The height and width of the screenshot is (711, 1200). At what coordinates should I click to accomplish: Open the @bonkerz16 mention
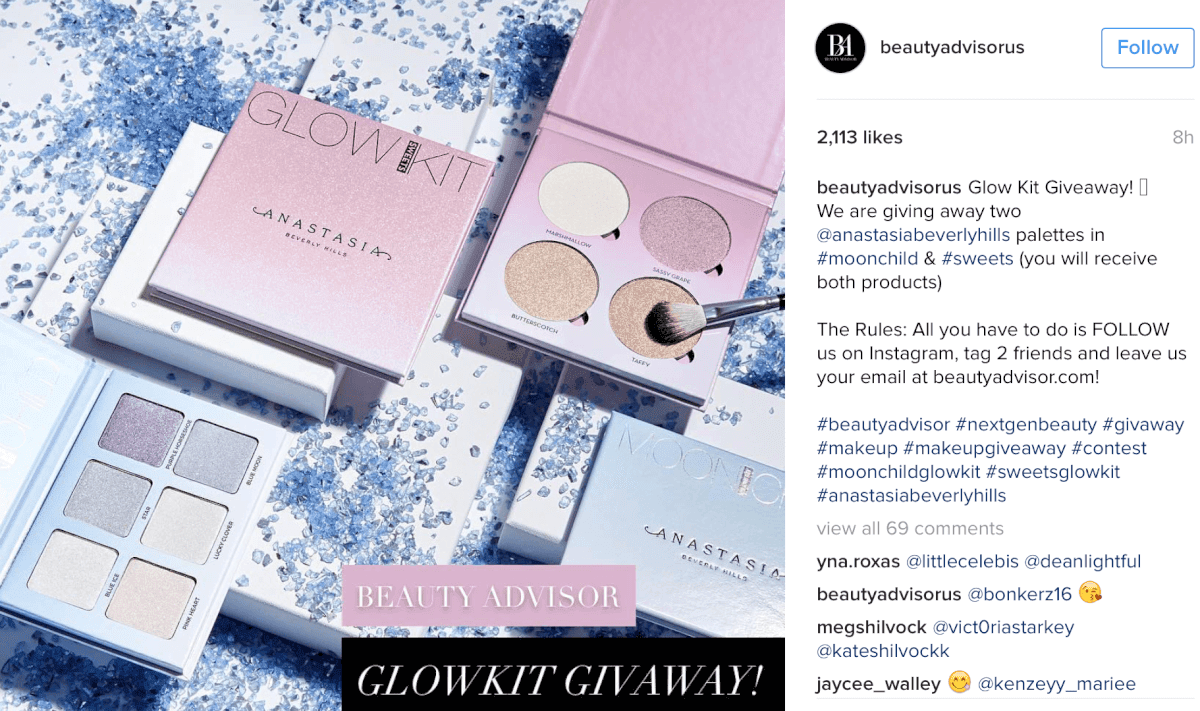tap(1019, 594)
